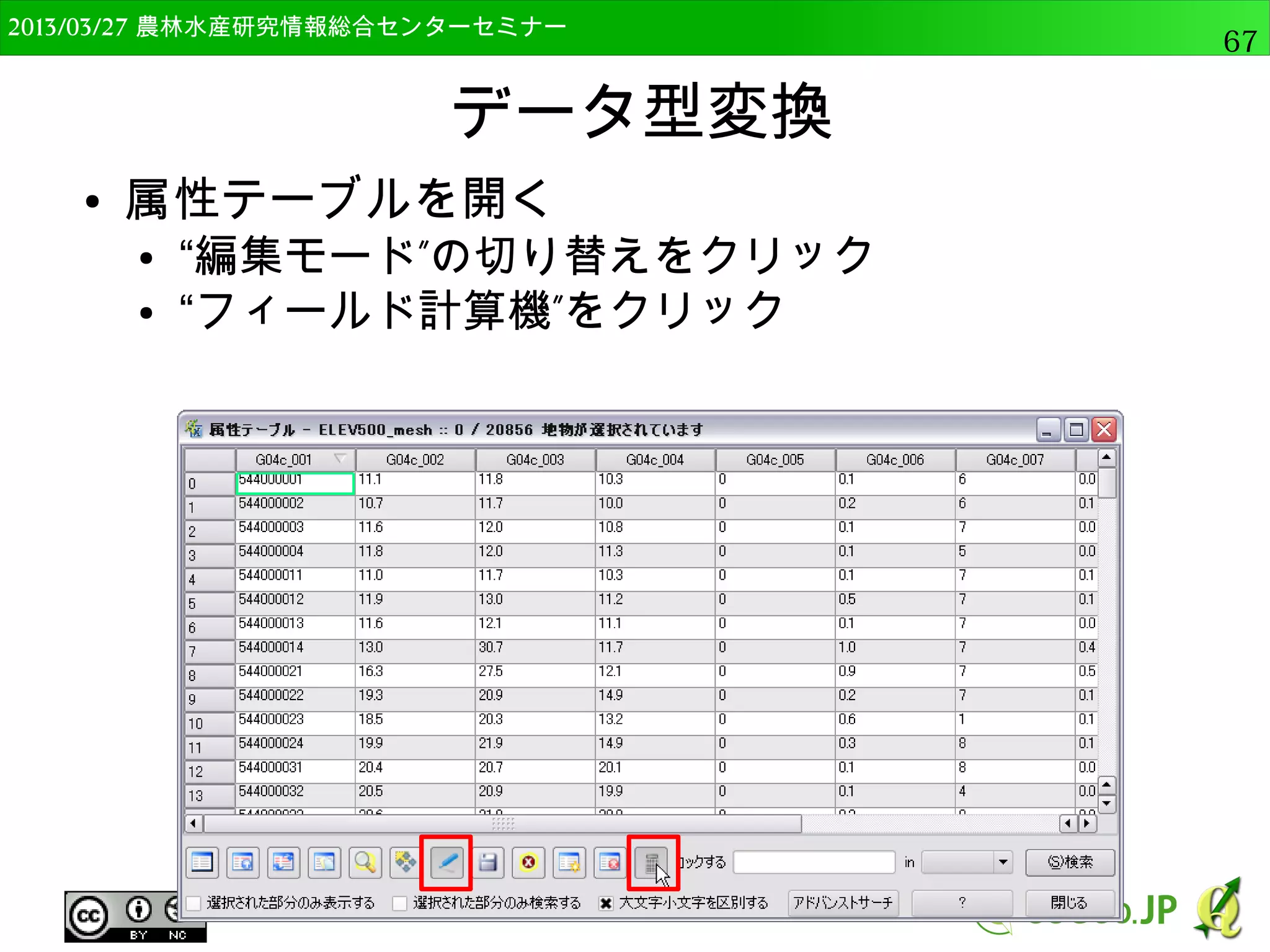Open the 'in' field dropdown
This screenshot has height=952, width=1270.
click(x=967, y=862)
